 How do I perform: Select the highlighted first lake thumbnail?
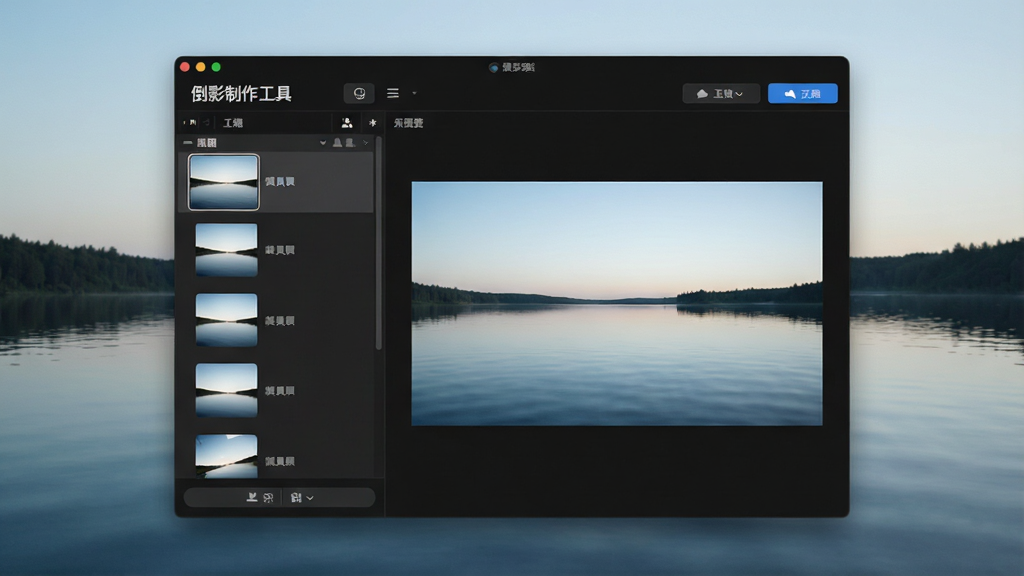(223, 182)
